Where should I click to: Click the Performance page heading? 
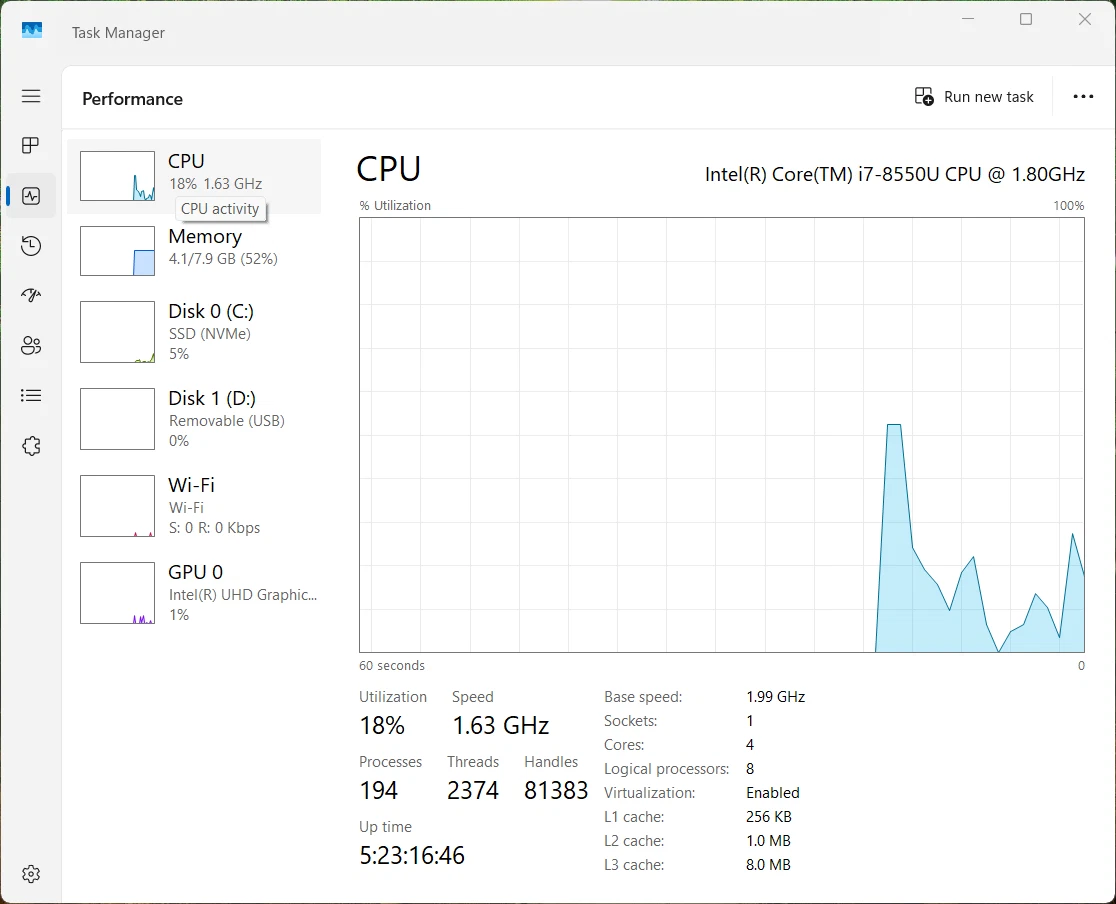click(x=132, y=99)
